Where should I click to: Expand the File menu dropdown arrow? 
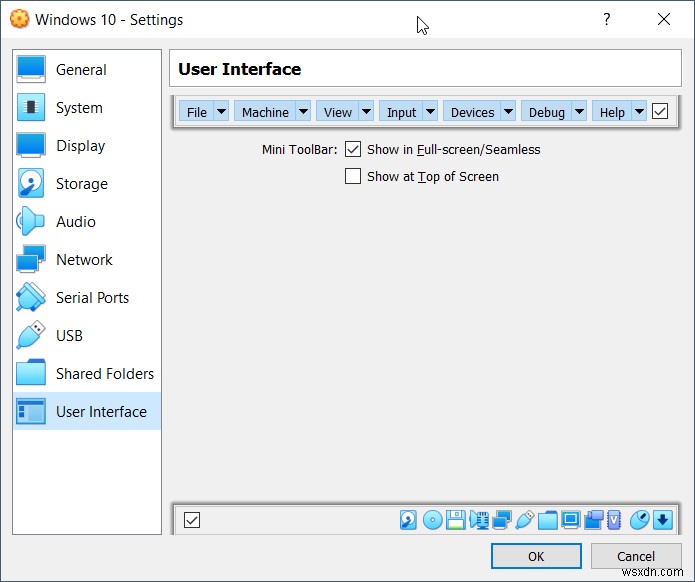pyautogui.click(x=221, y=111)
